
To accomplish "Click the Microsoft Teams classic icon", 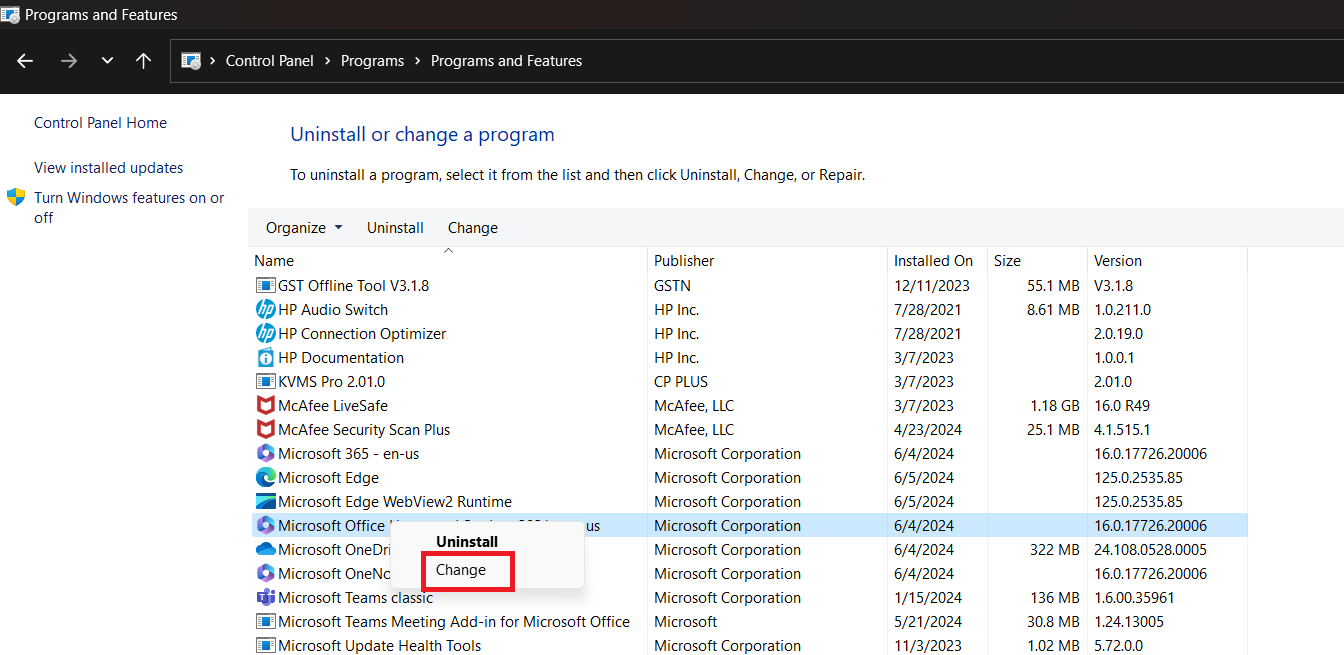I will (x=265, y=598).
